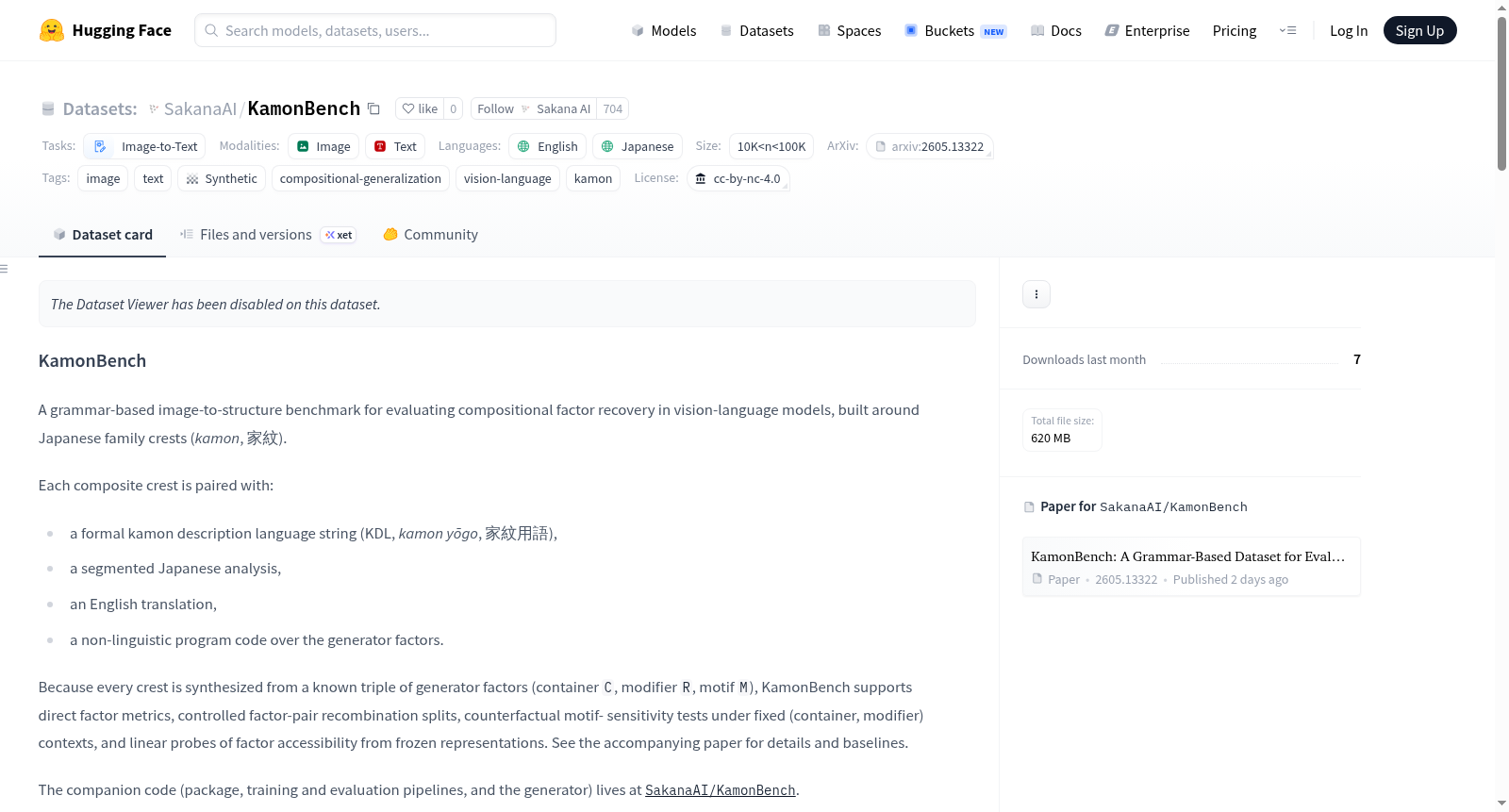Open the Docs menu item

pyautogui.click(x=1056, y=30)
